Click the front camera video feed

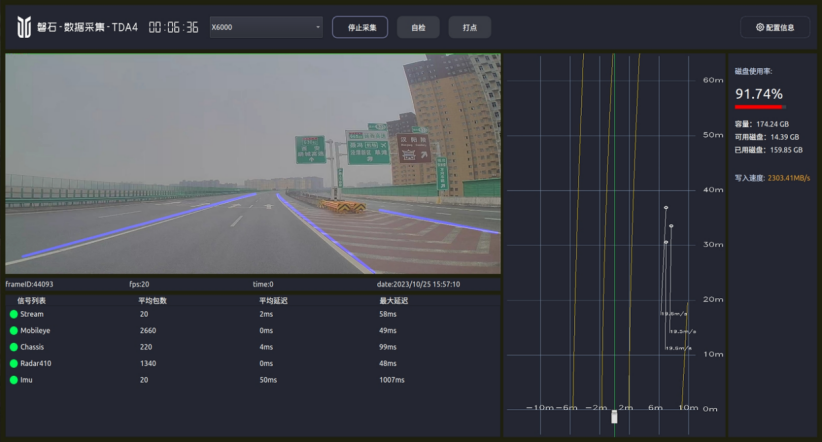tap(252, 163)
